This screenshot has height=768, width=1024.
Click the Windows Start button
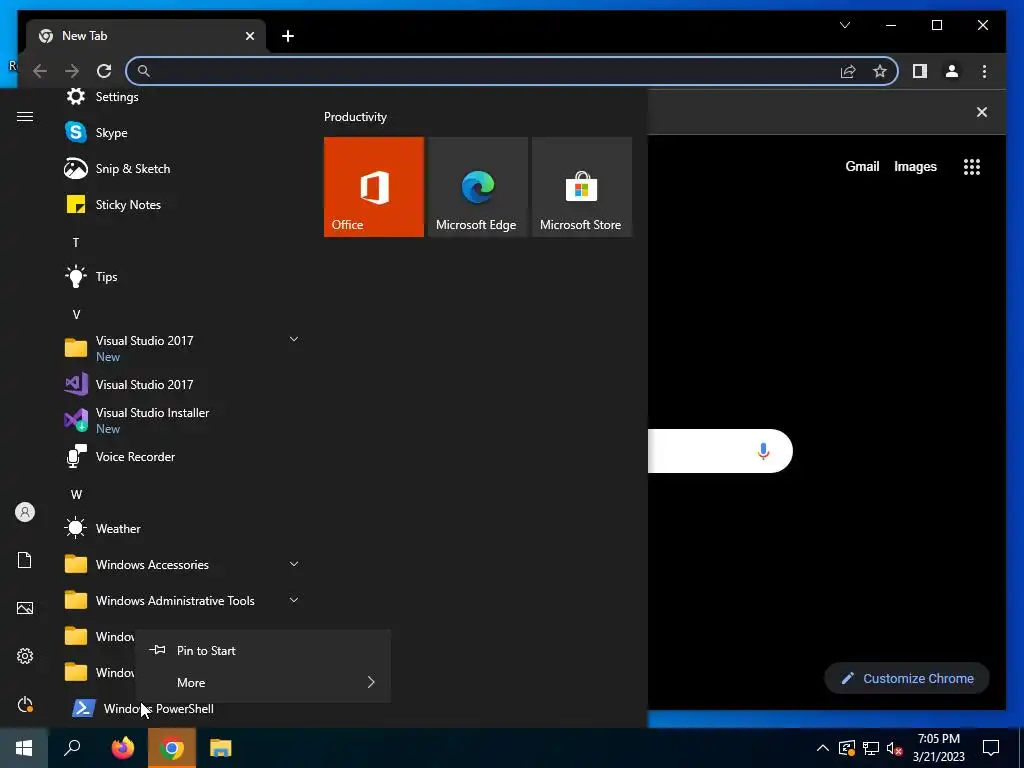click(24, 748)
